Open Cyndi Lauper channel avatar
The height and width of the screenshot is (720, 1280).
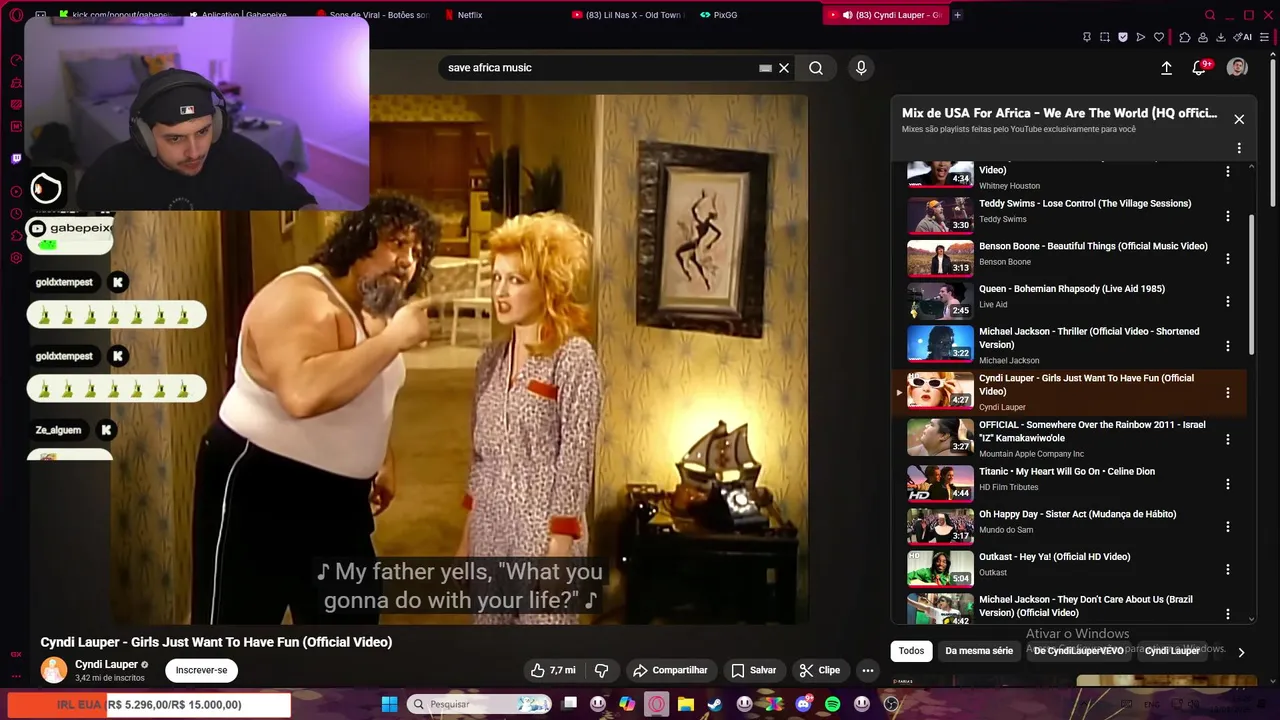point(53,670)
